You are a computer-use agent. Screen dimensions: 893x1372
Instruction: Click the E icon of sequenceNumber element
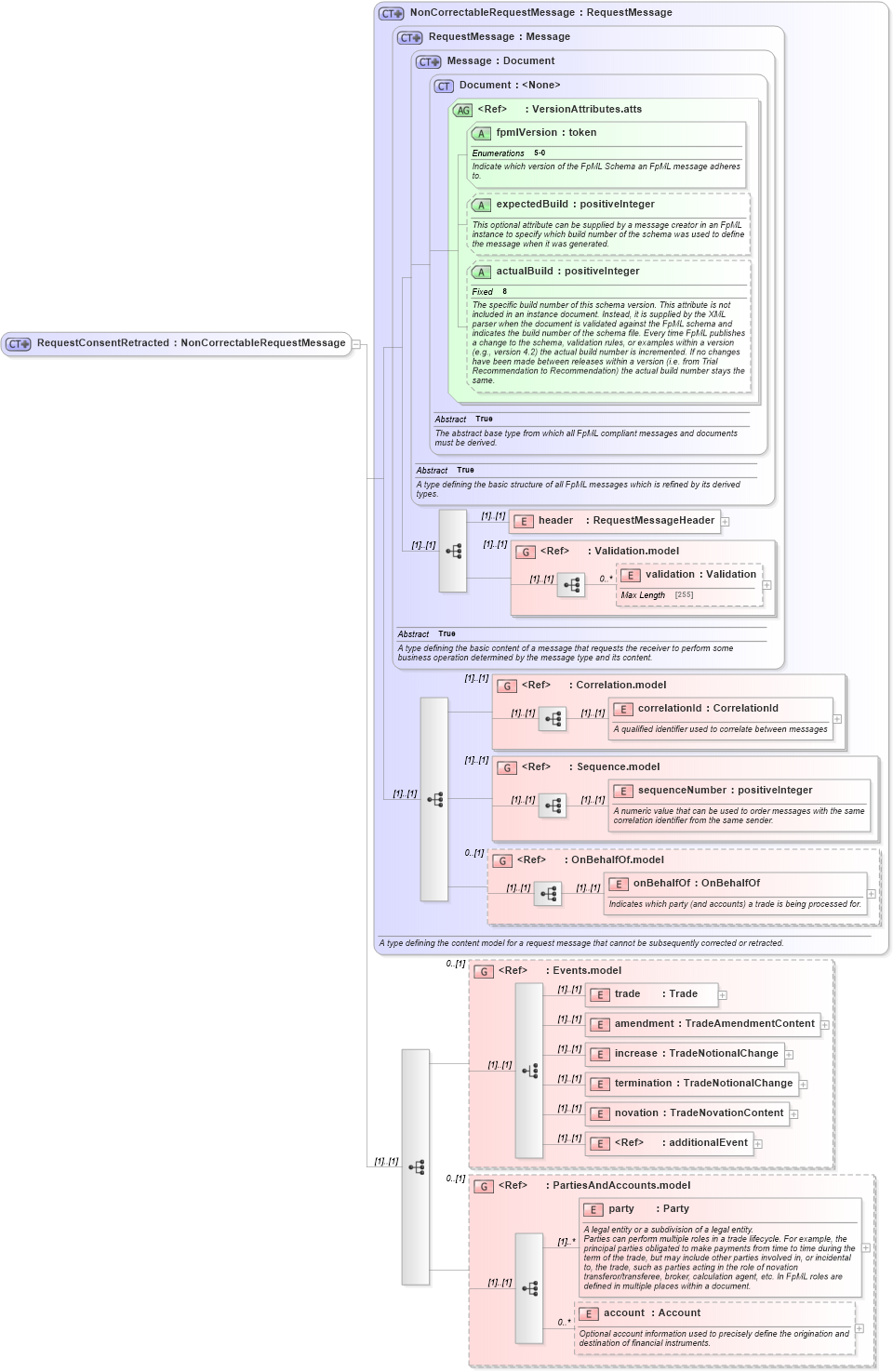[623, 792]
